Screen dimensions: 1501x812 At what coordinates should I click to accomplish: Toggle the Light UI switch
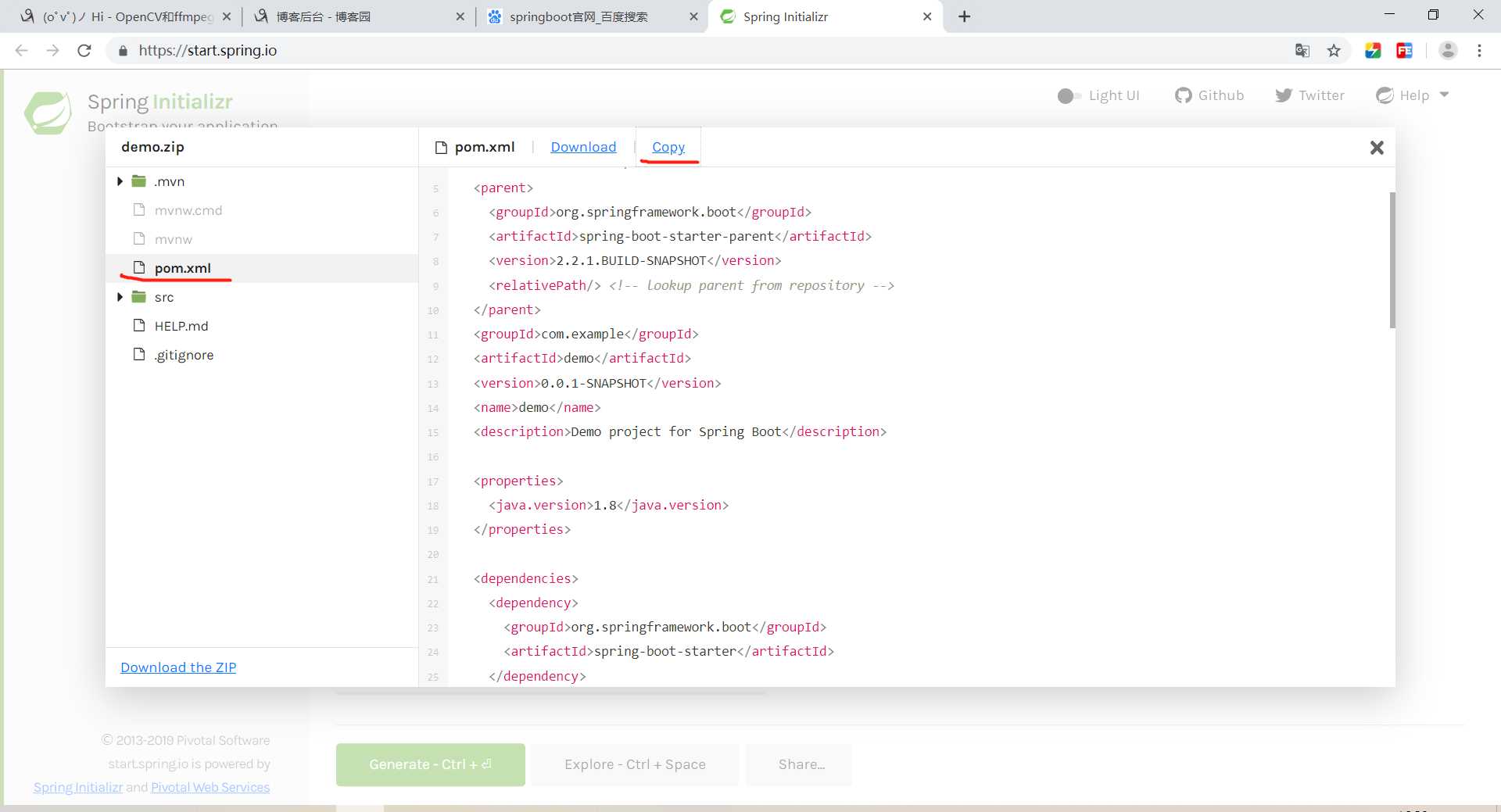point(1069,95)
